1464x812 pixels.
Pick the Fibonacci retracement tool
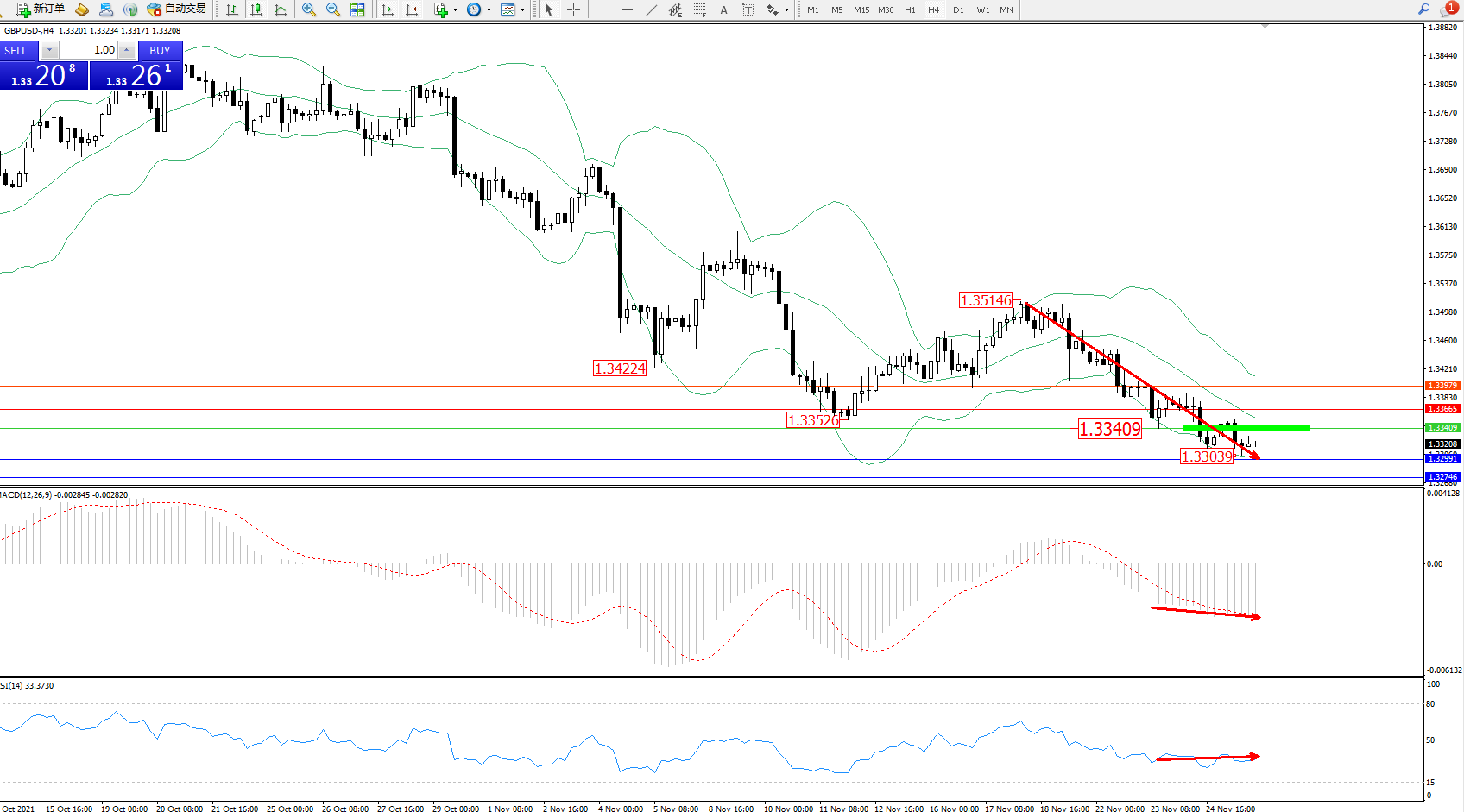tap(699, 9)
